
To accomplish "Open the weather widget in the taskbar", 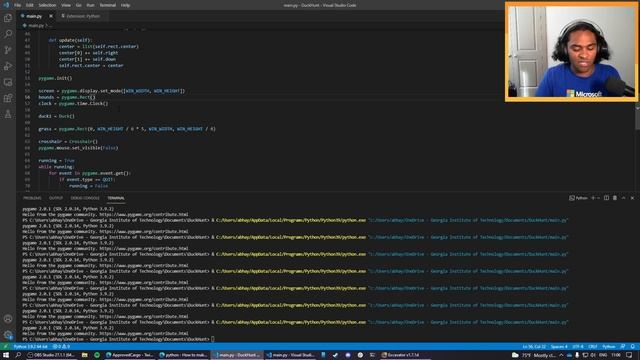I will pyautogui.click(x=535, y=355).
